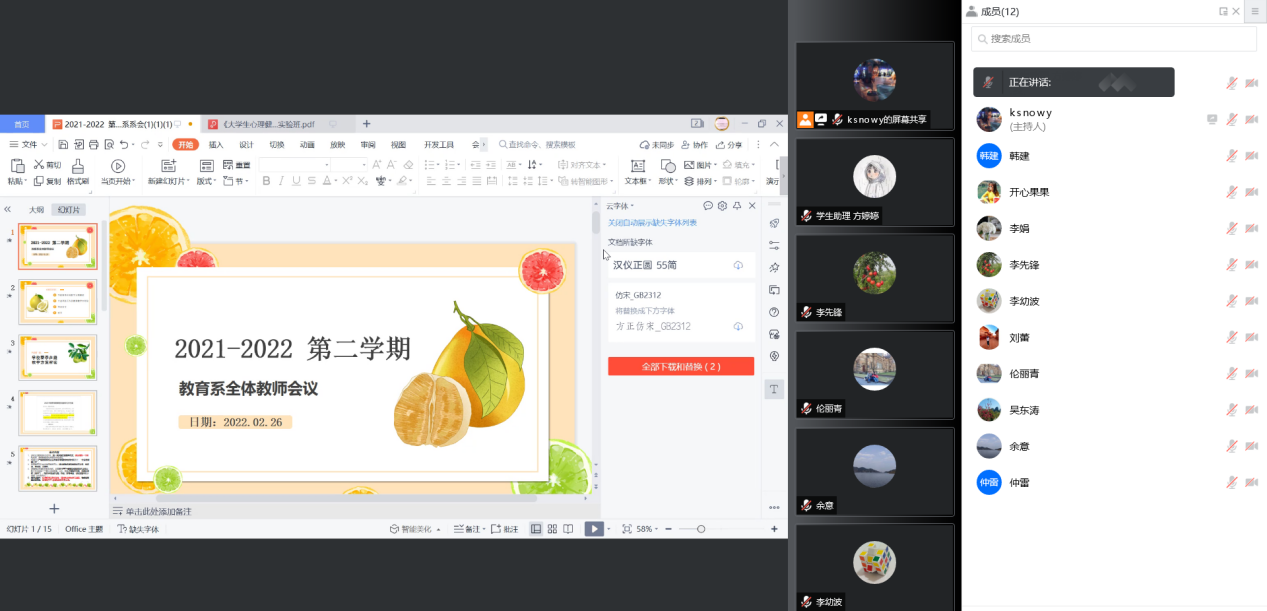Open the 文件 menu dropdown
The image size is (1267, 611).
click(28, 145)
